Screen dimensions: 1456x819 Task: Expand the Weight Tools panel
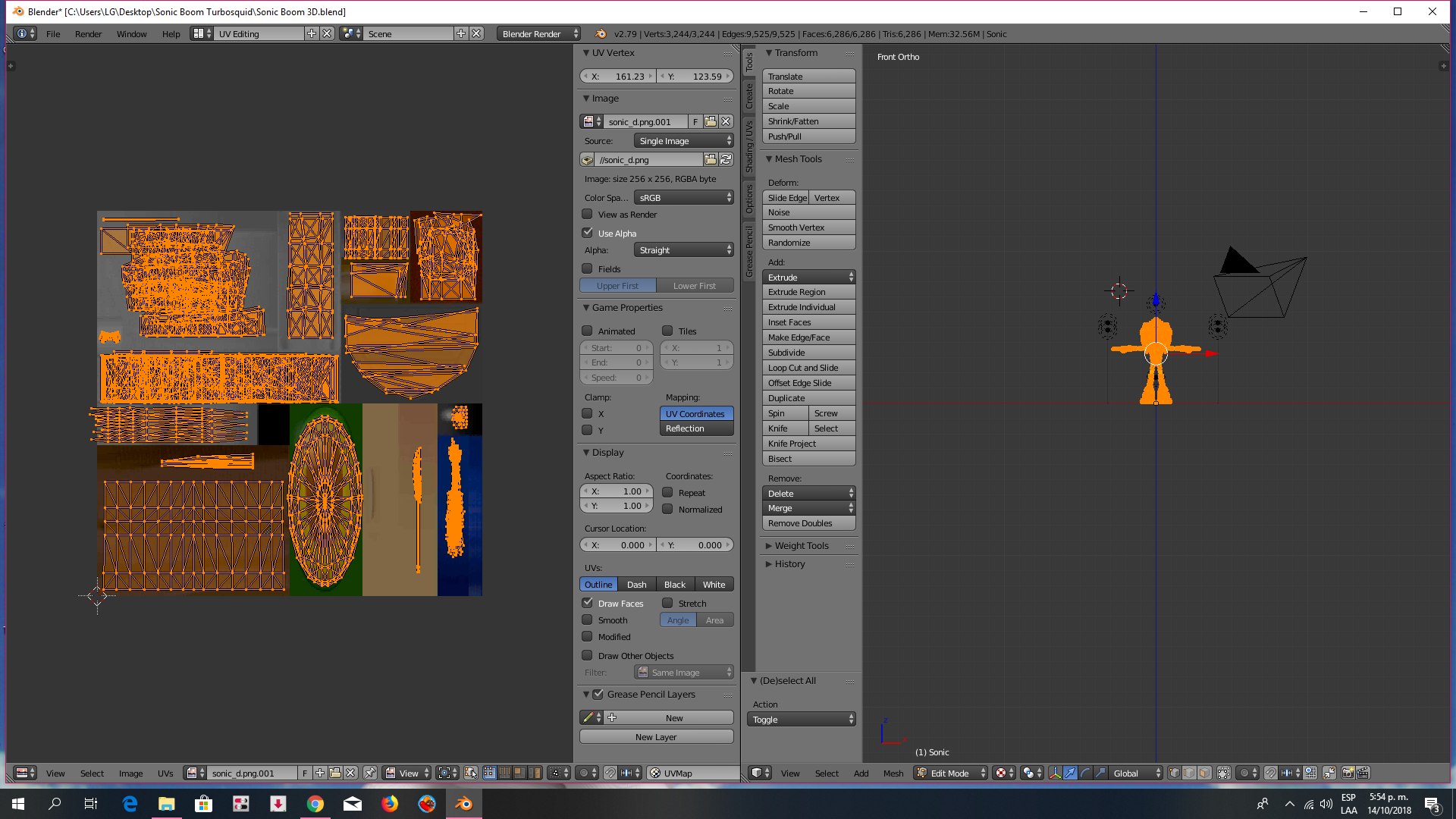pos(802,545)
